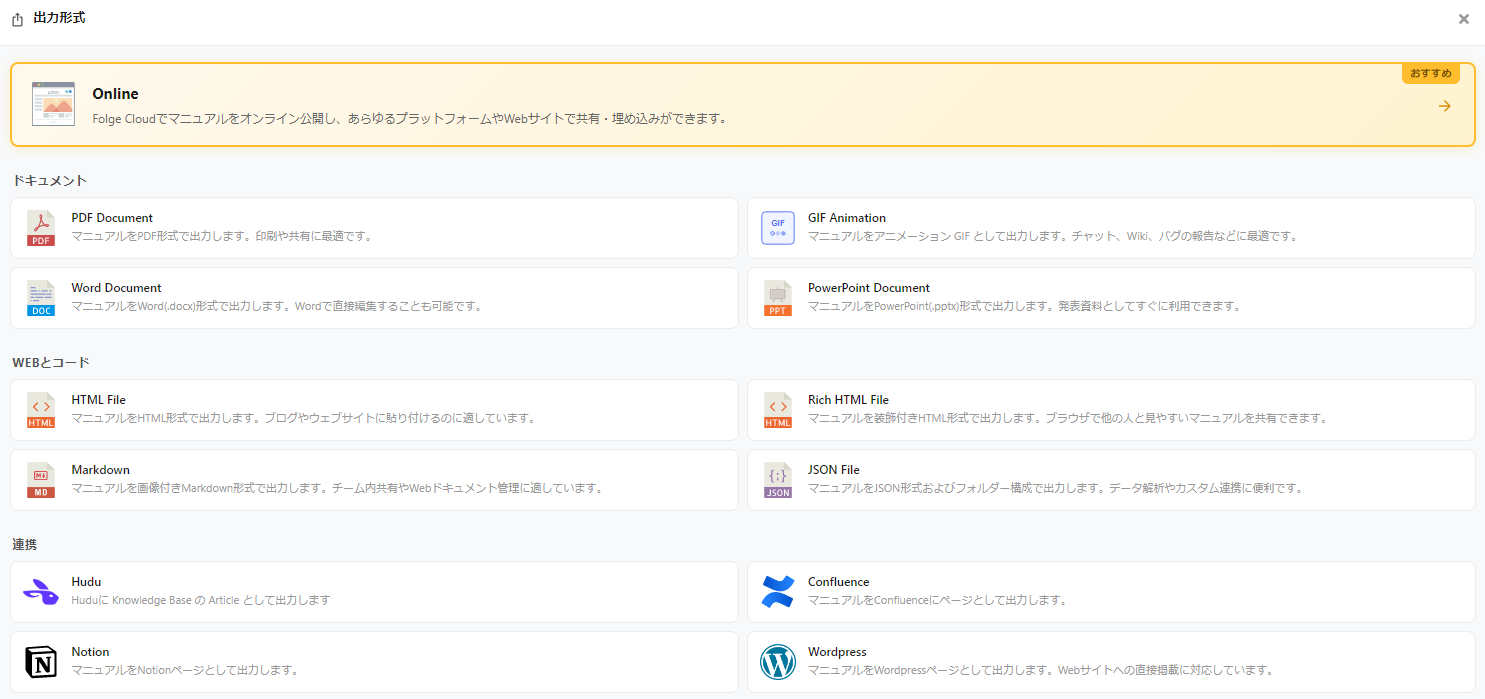1485x699 pixels.
Task: Click the Notion logo icon
Action: click(41, 662)
